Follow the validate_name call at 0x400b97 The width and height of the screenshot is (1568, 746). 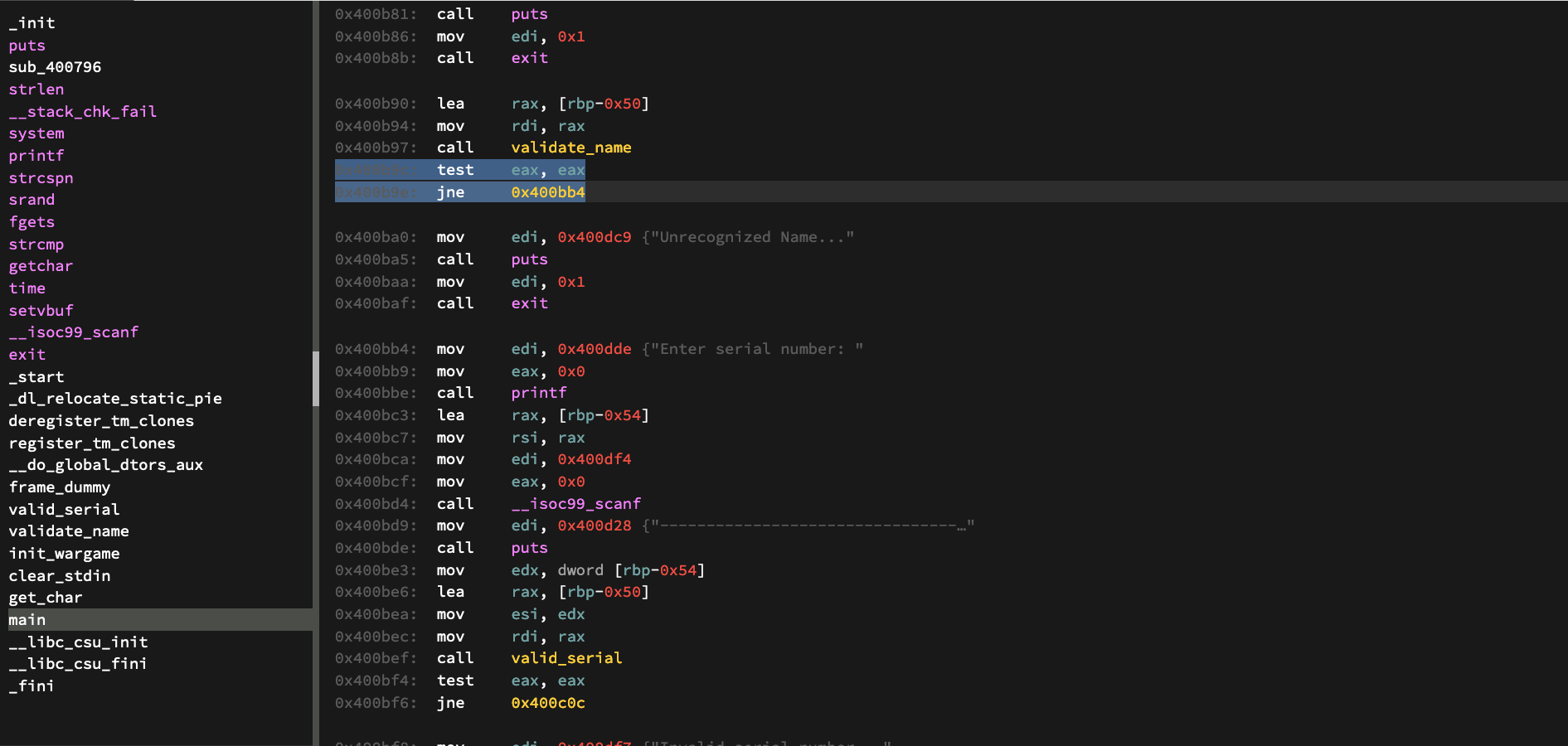(571, 148)
